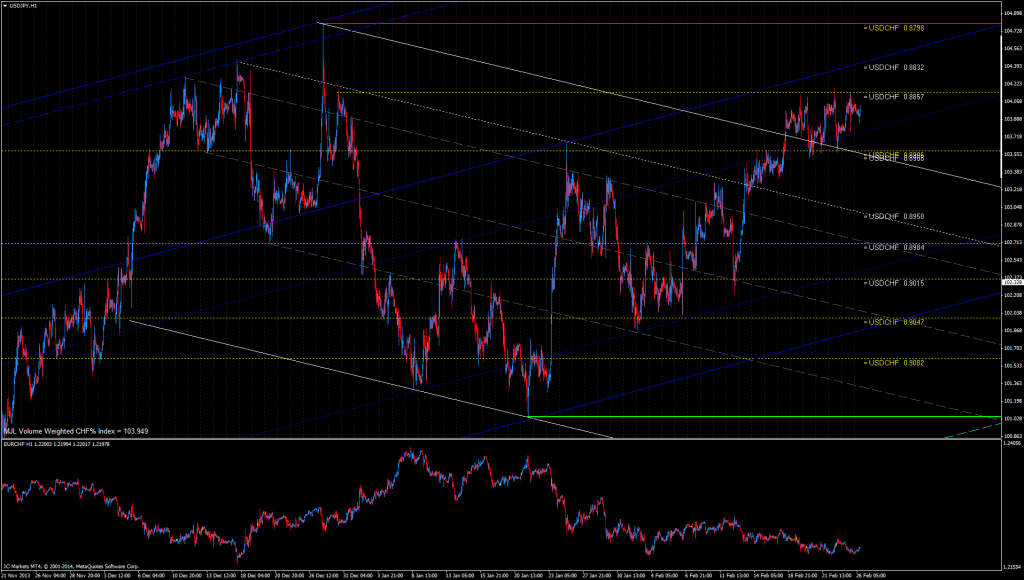Click the 13 Dec 12:00 time label
Image resolution: width=1024 pixels, height=580 pixels.
pyautogui.click(x=219, y=576)
